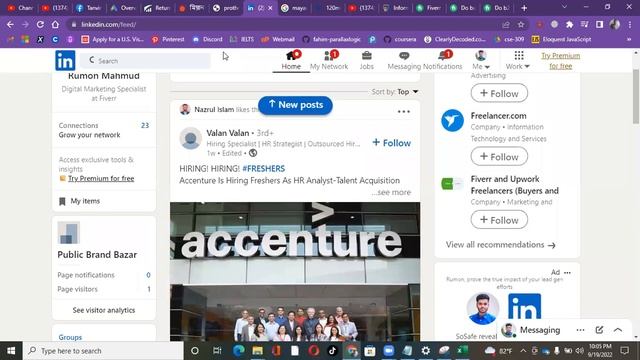Open Public Brand Bazar page

(97, 255)
